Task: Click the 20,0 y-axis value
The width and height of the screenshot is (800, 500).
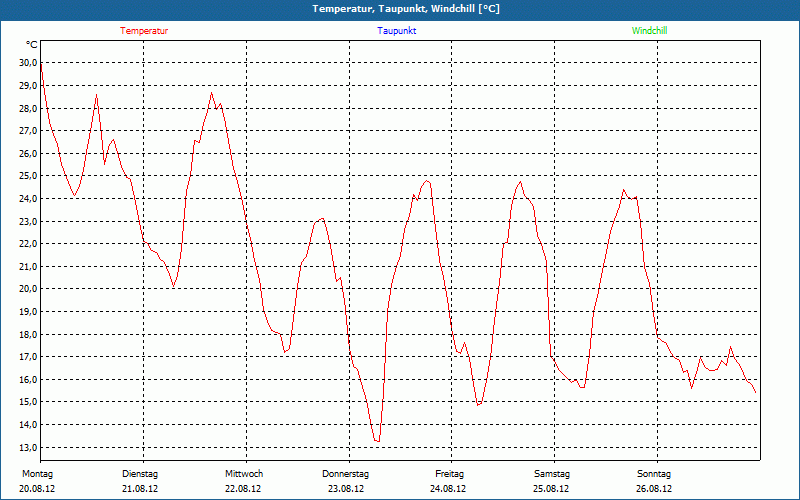Action: [28, 289]
